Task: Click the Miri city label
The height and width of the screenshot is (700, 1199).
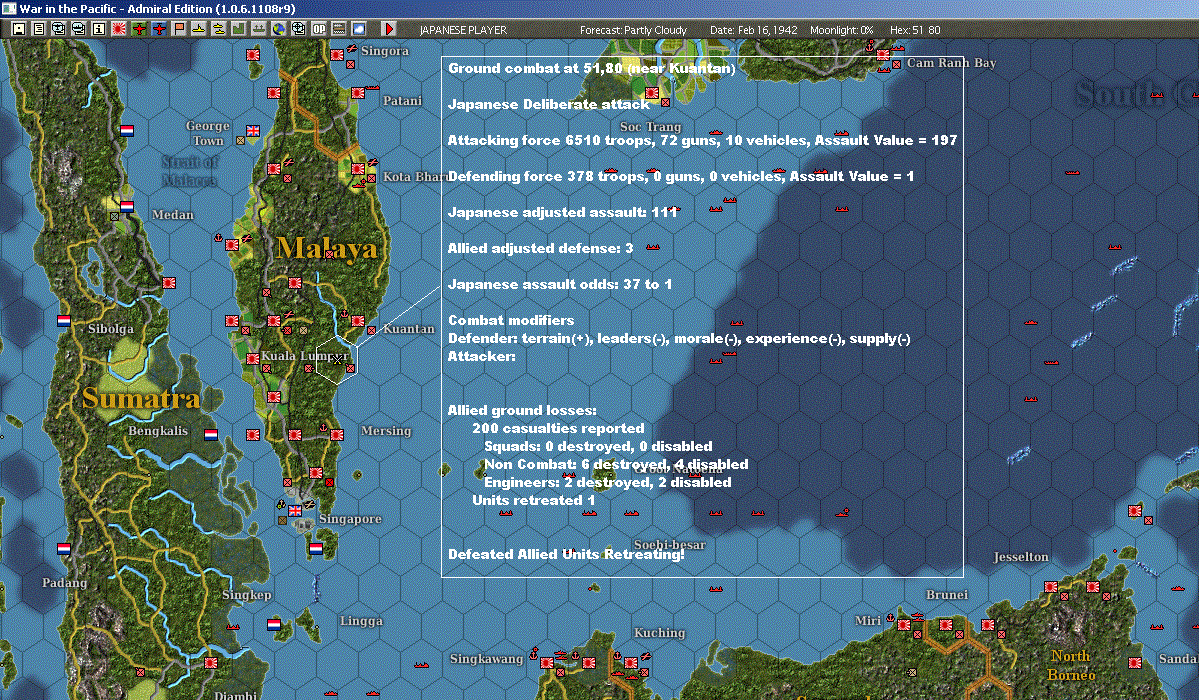Action: [868, 620]
